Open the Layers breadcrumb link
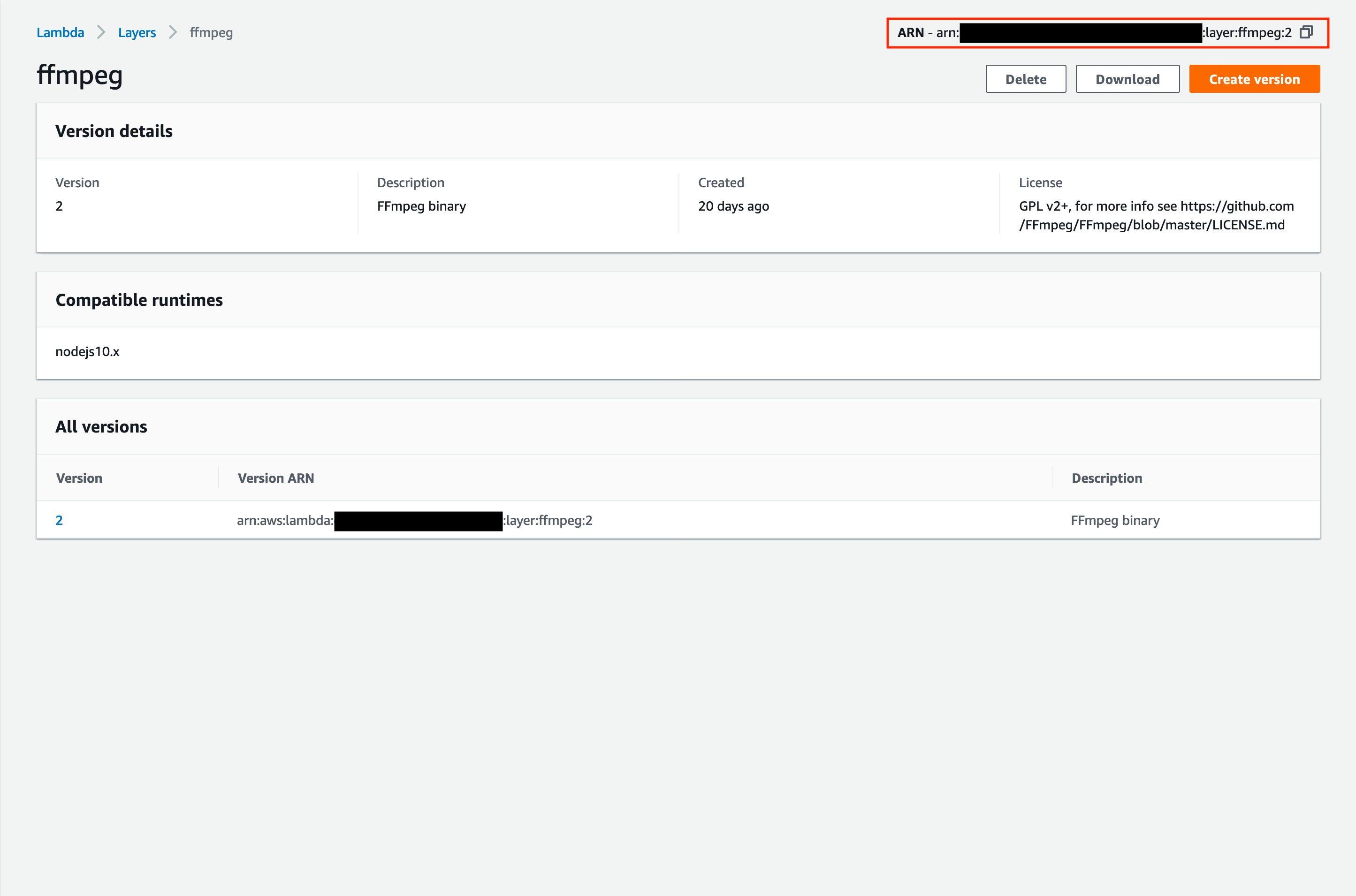The height and width of the screenshot is (896, 1356). [x=137, y=32]
